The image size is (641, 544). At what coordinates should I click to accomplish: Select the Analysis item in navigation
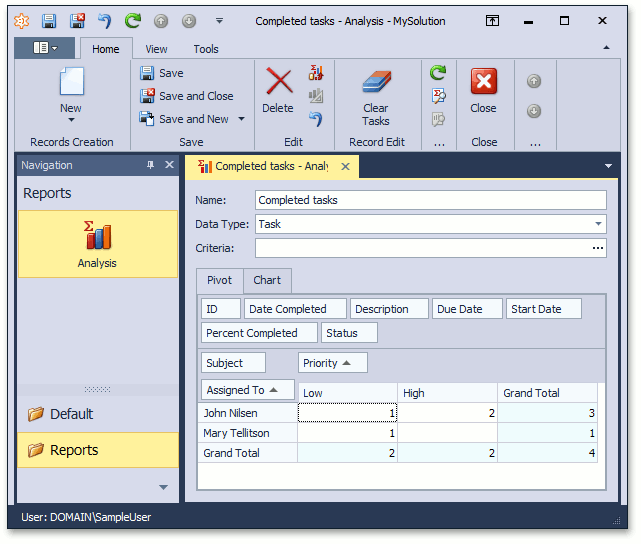pos(97,243)
